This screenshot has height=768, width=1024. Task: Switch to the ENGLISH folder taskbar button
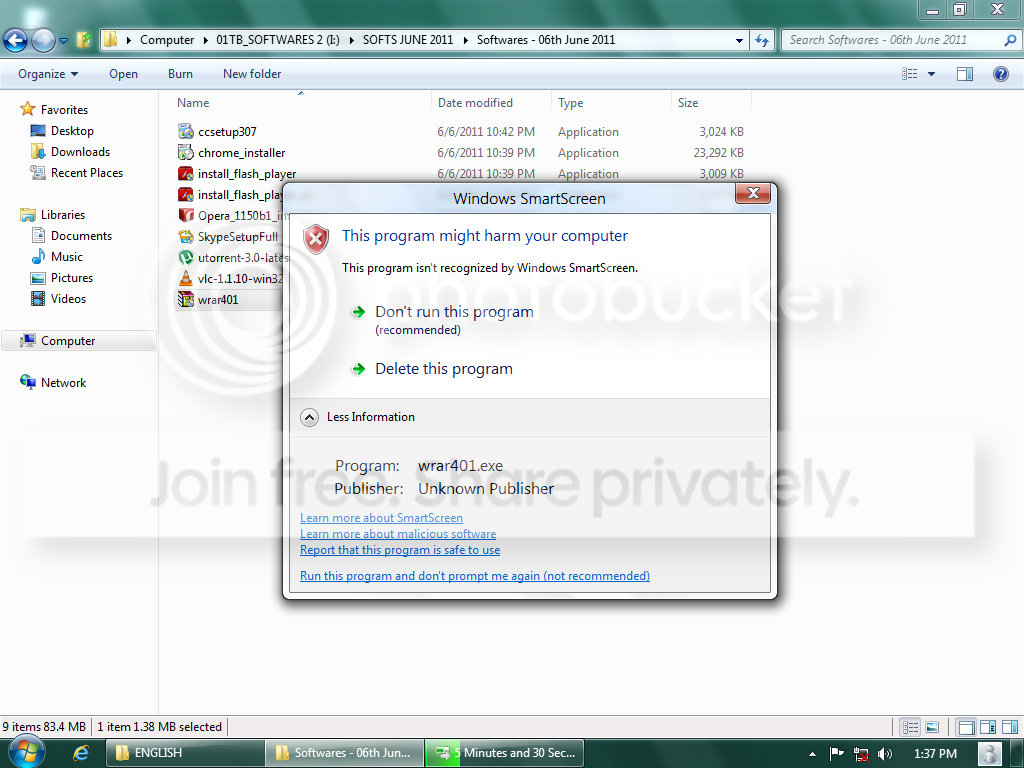185,753
